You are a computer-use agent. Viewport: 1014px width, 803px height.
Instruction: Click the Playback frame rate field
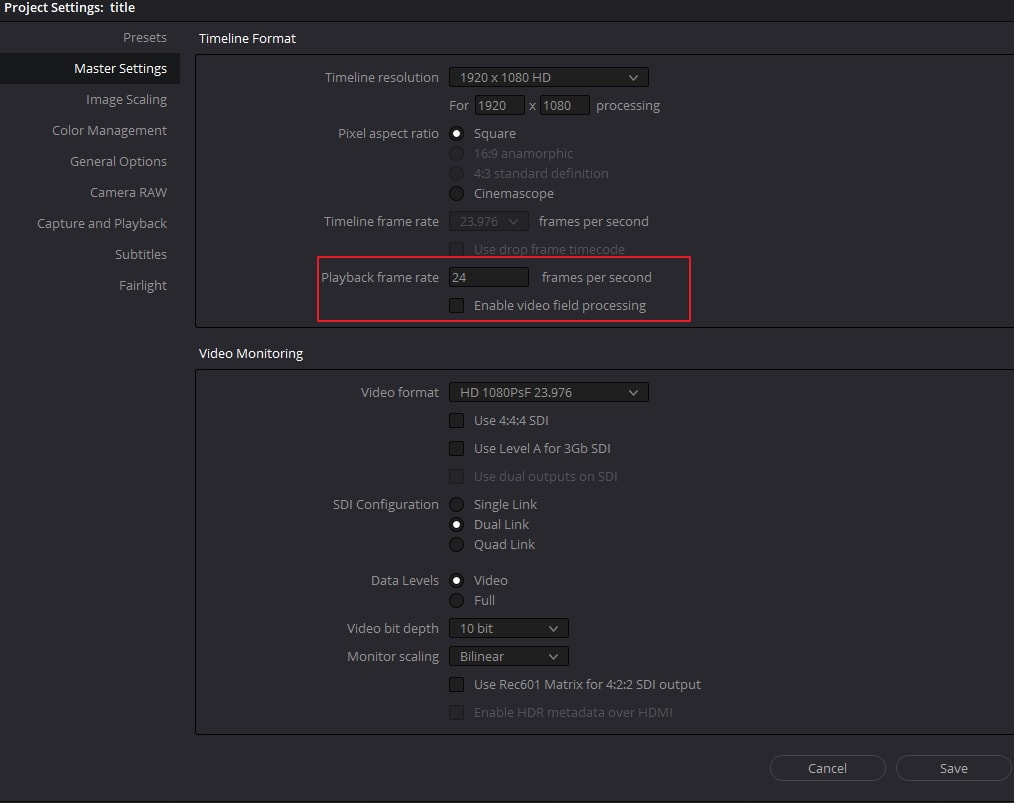488,278
